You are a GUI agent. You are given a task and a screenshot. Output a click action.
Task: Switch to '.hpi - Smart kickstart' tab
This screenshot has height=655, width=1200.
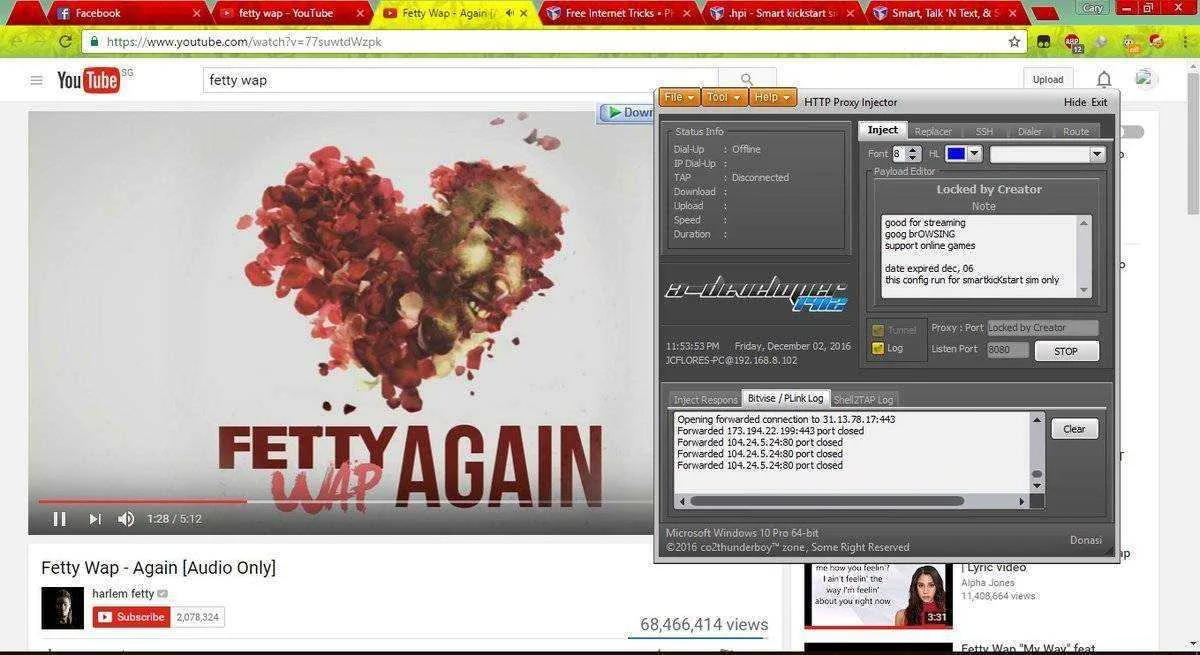click(x=780, y=13)
